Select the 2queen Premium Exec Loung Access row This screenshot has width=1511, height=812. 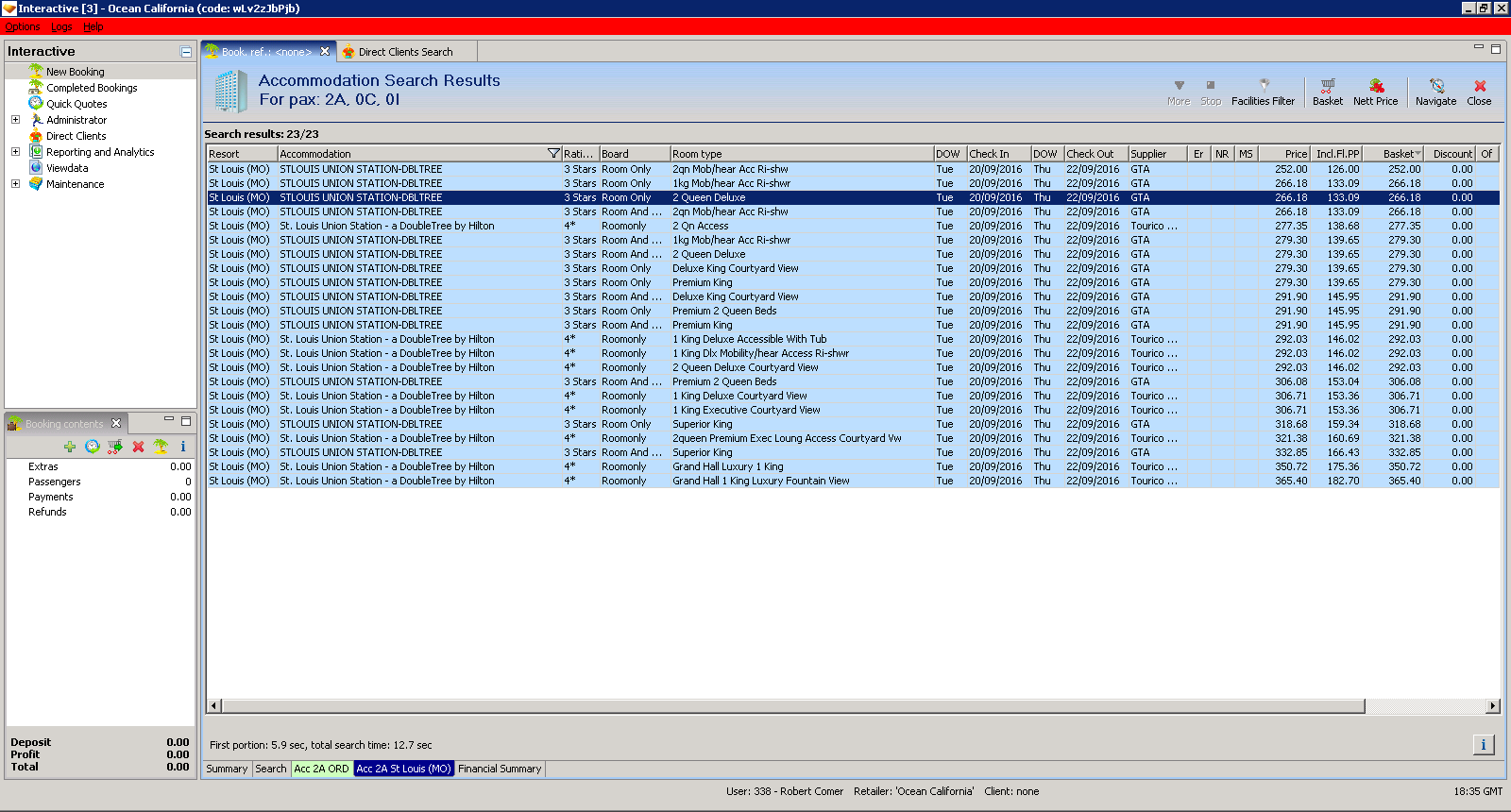click(x=853, y=438)
